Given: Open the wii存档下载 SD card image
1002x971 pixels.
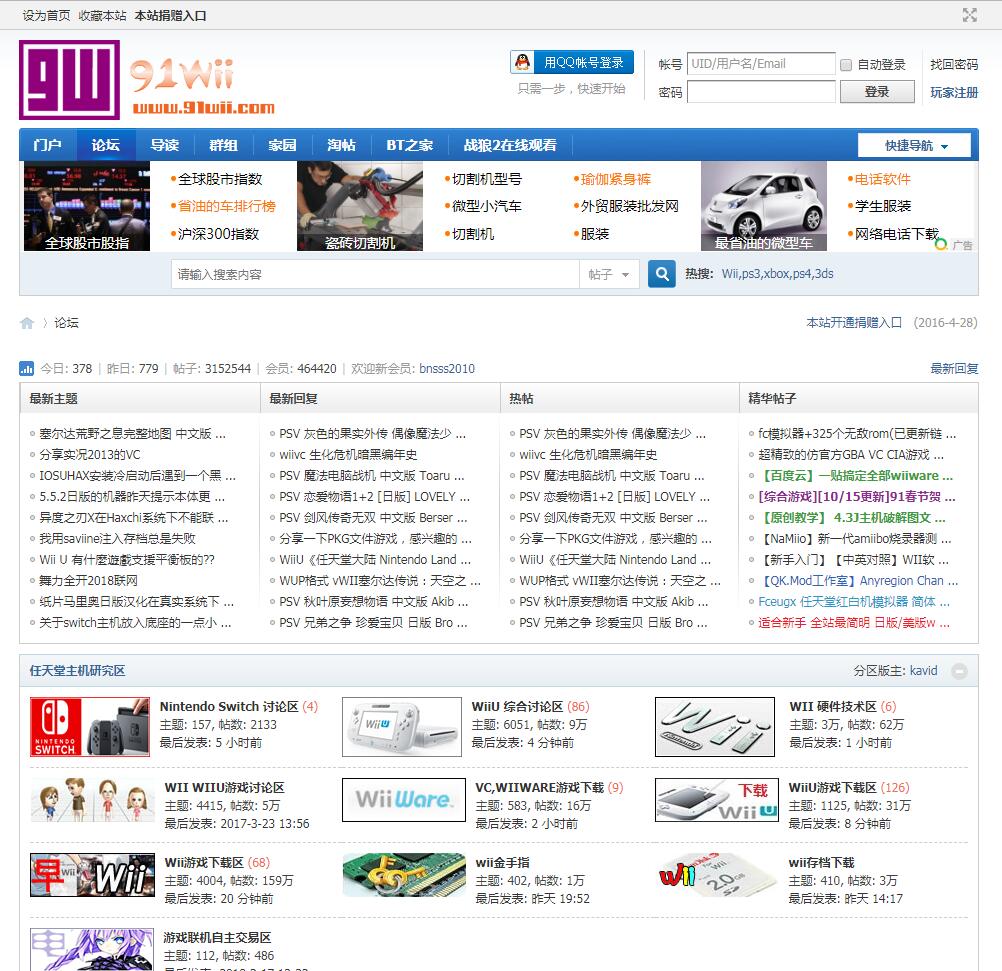Looking at the screenshot, I should (717, 875).
